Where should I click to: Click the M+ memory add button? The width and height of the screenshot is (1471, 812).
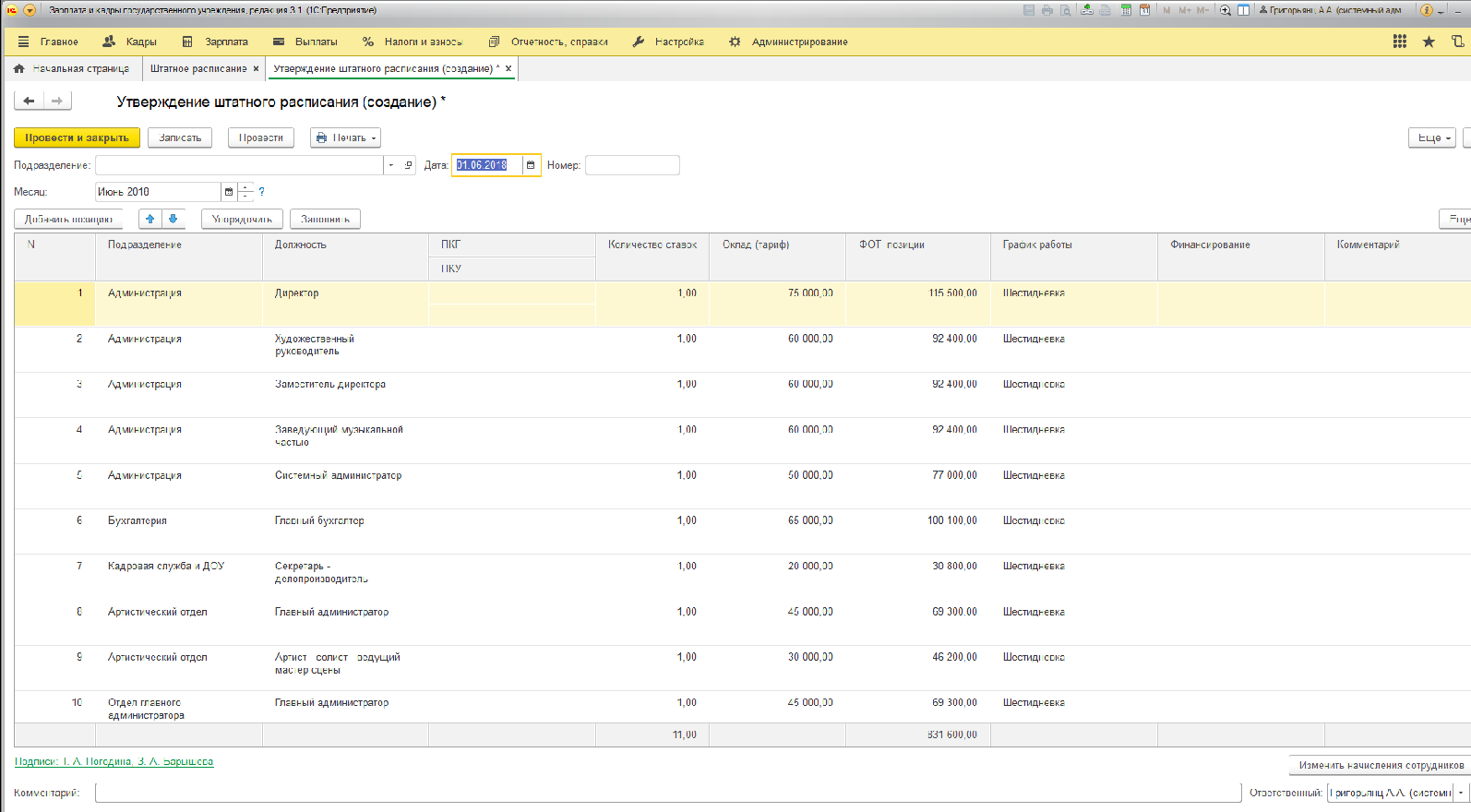point(1185,10)
